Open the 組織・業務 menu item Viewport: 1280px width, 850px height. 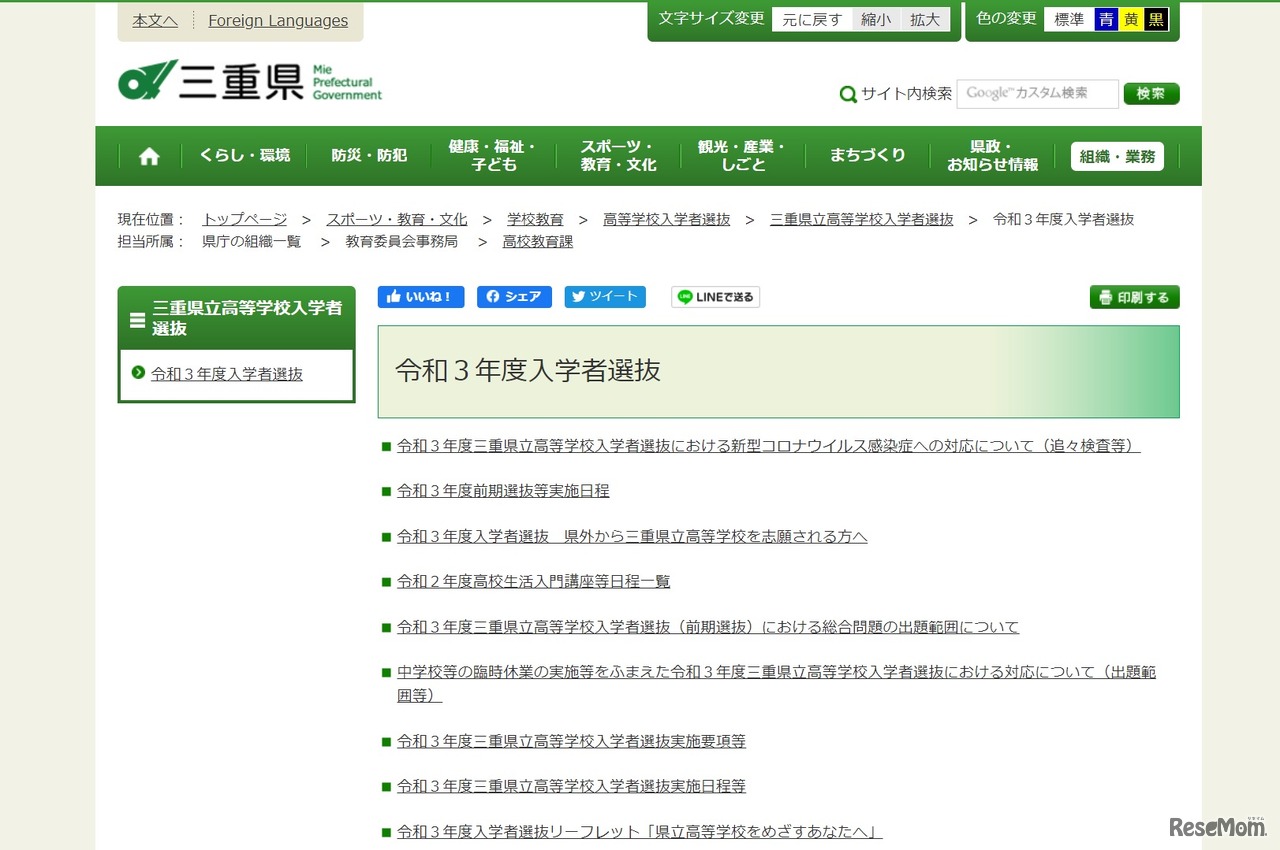[x=1117, y=156]
